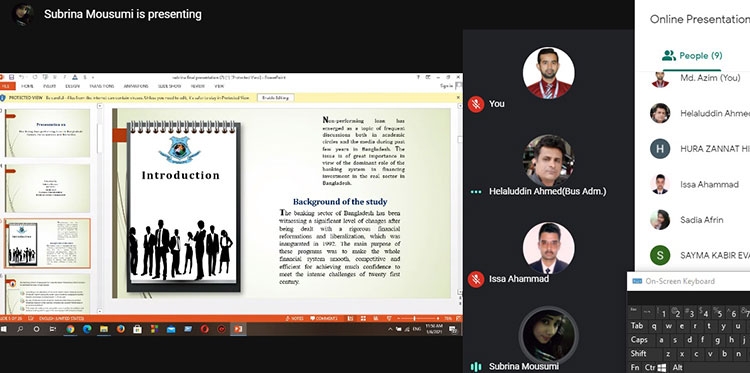The image size is (750, 373).
Task: Select the People (9) tab
Action: click(692, 55)
